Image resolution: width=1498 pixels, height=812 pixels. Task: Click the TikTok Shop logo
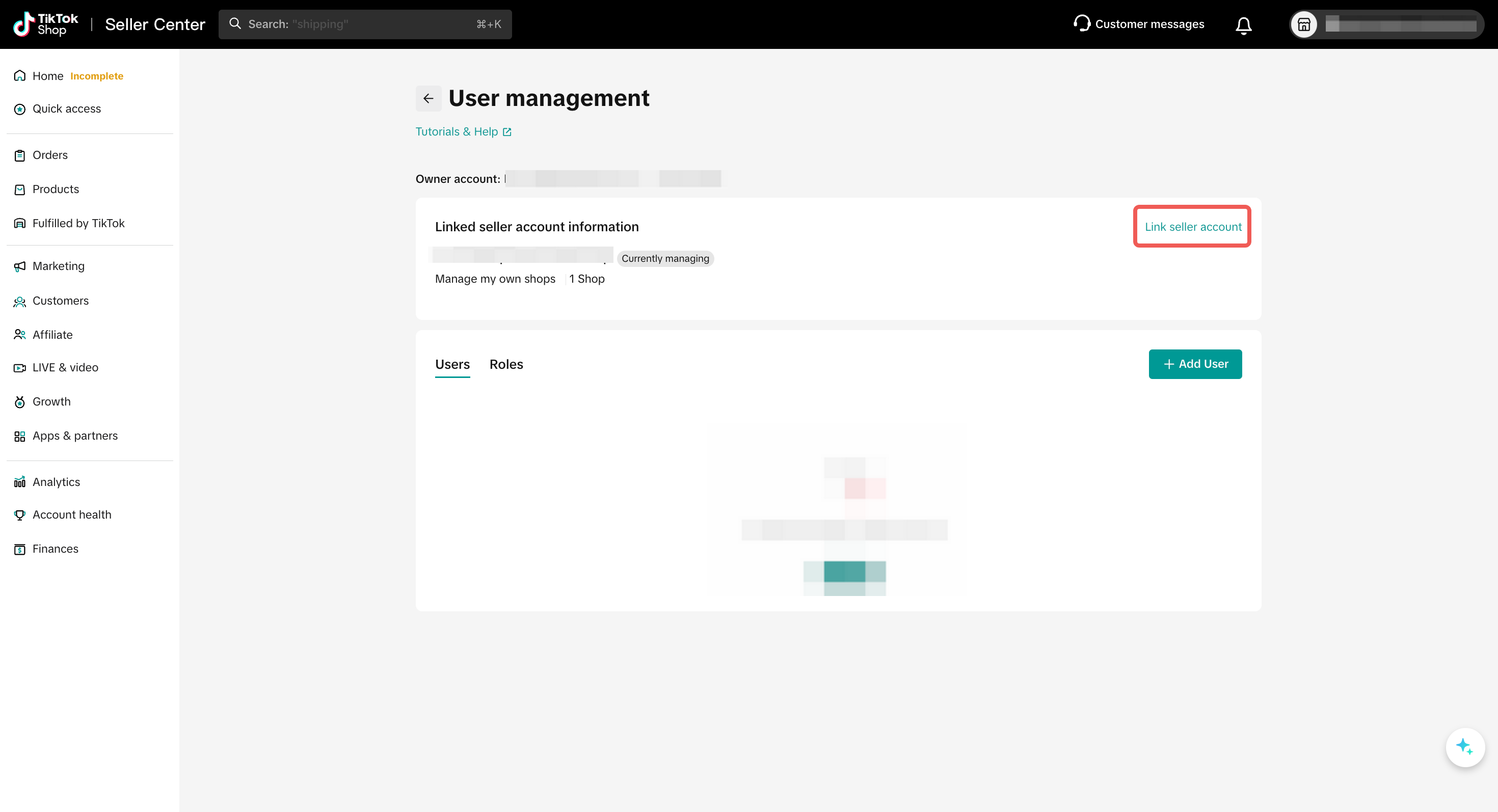[x=45, y=24]
